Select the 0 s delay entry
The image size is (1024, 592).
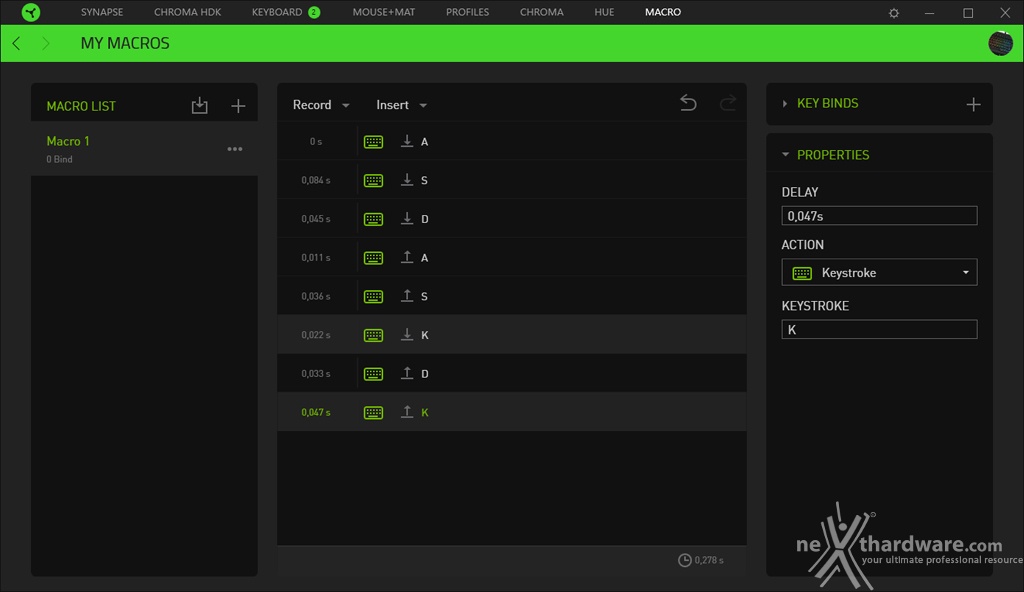point(316,142)
